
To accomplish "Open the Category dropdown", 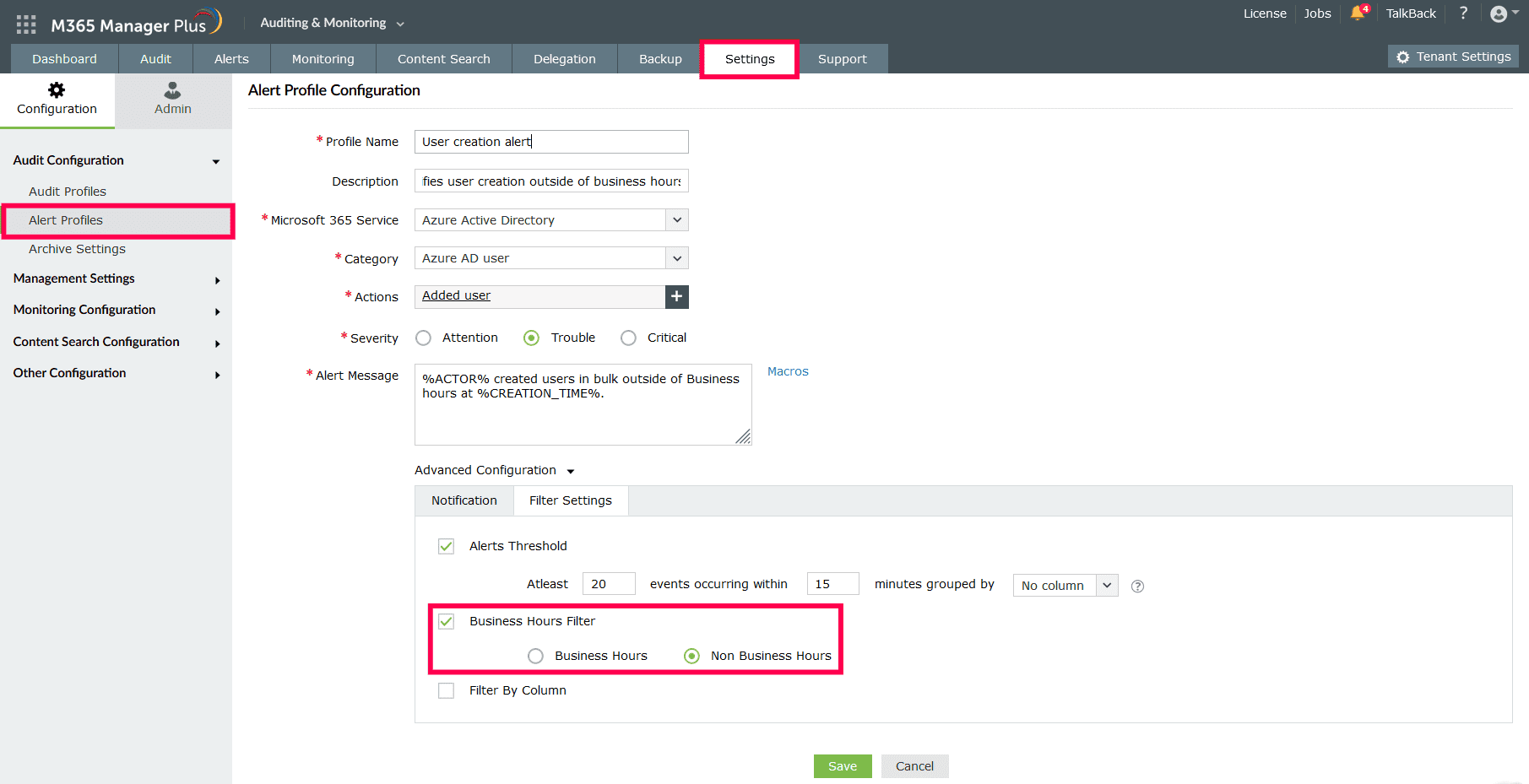I will click(x=551, y=258).
